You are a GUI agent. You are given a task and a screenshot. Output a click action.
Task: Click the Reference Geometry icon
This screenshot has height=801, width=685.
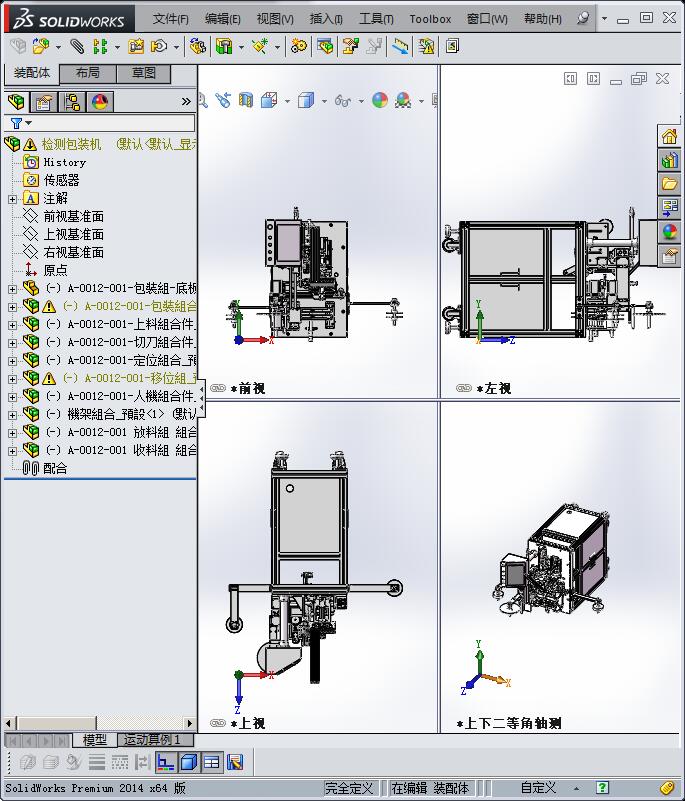[260, 46]
